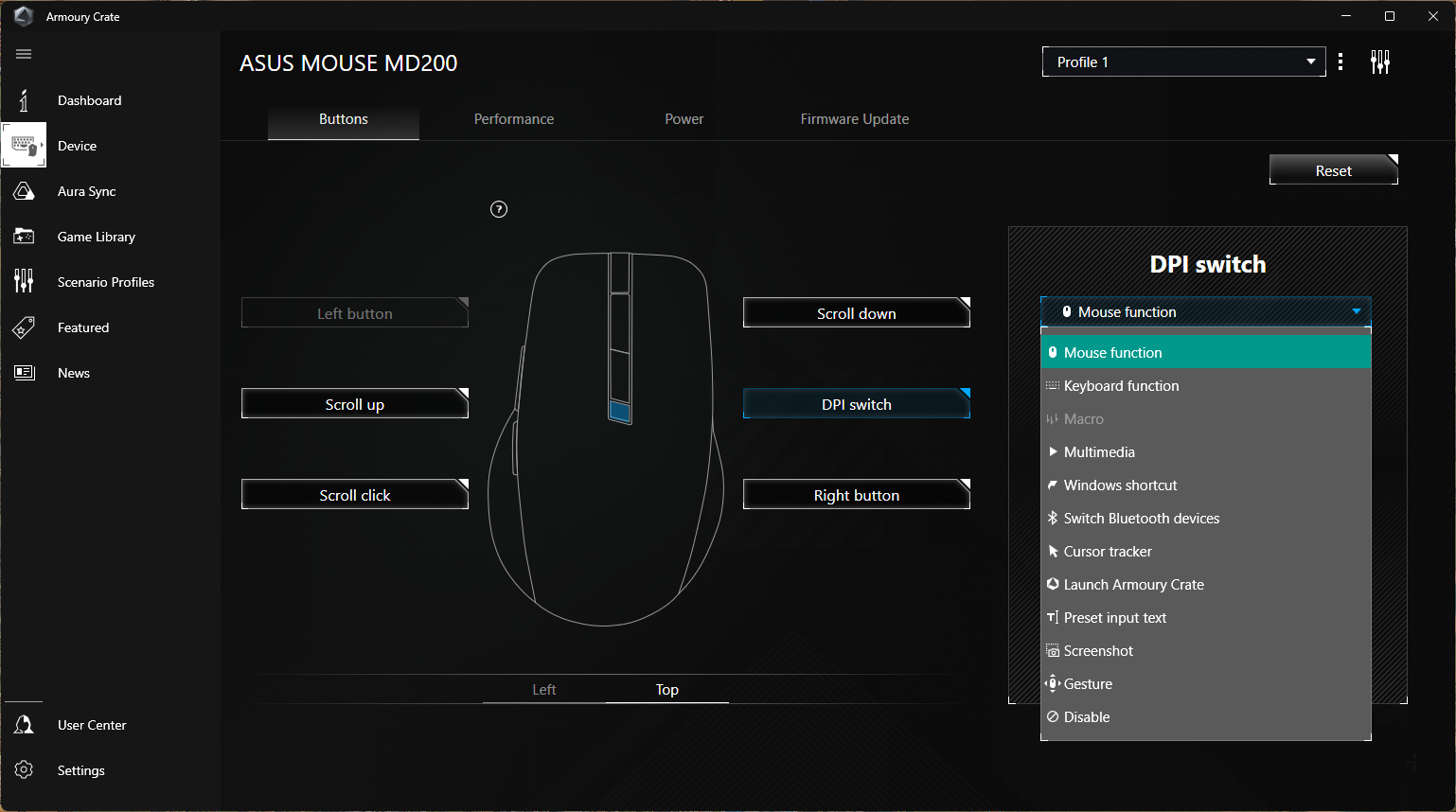Viewport: 1456px width, 812px height.
Task: Go to Game Library label
Action: point(96,237)
